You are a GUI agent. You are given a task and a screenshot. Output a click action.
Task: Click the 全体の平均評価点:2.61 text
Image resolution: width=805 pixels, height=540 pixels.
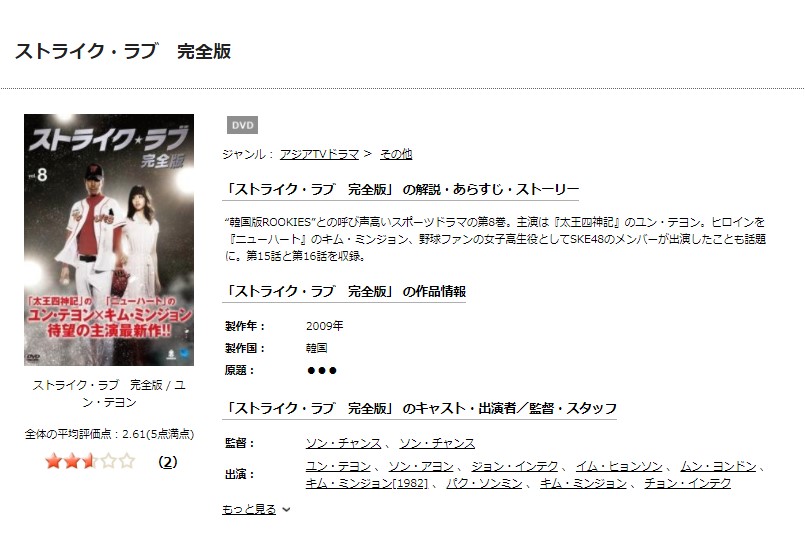[x=109, y=434]
